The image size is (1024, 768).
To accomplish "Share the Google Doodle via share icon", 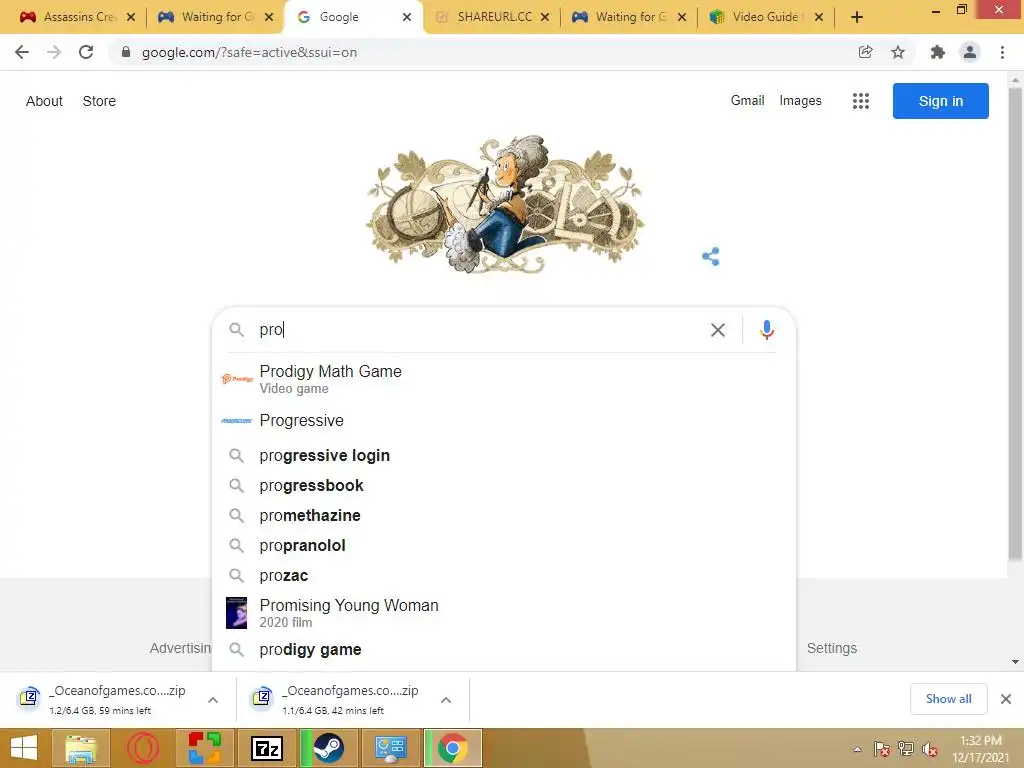I will click(x=711, y=257).
